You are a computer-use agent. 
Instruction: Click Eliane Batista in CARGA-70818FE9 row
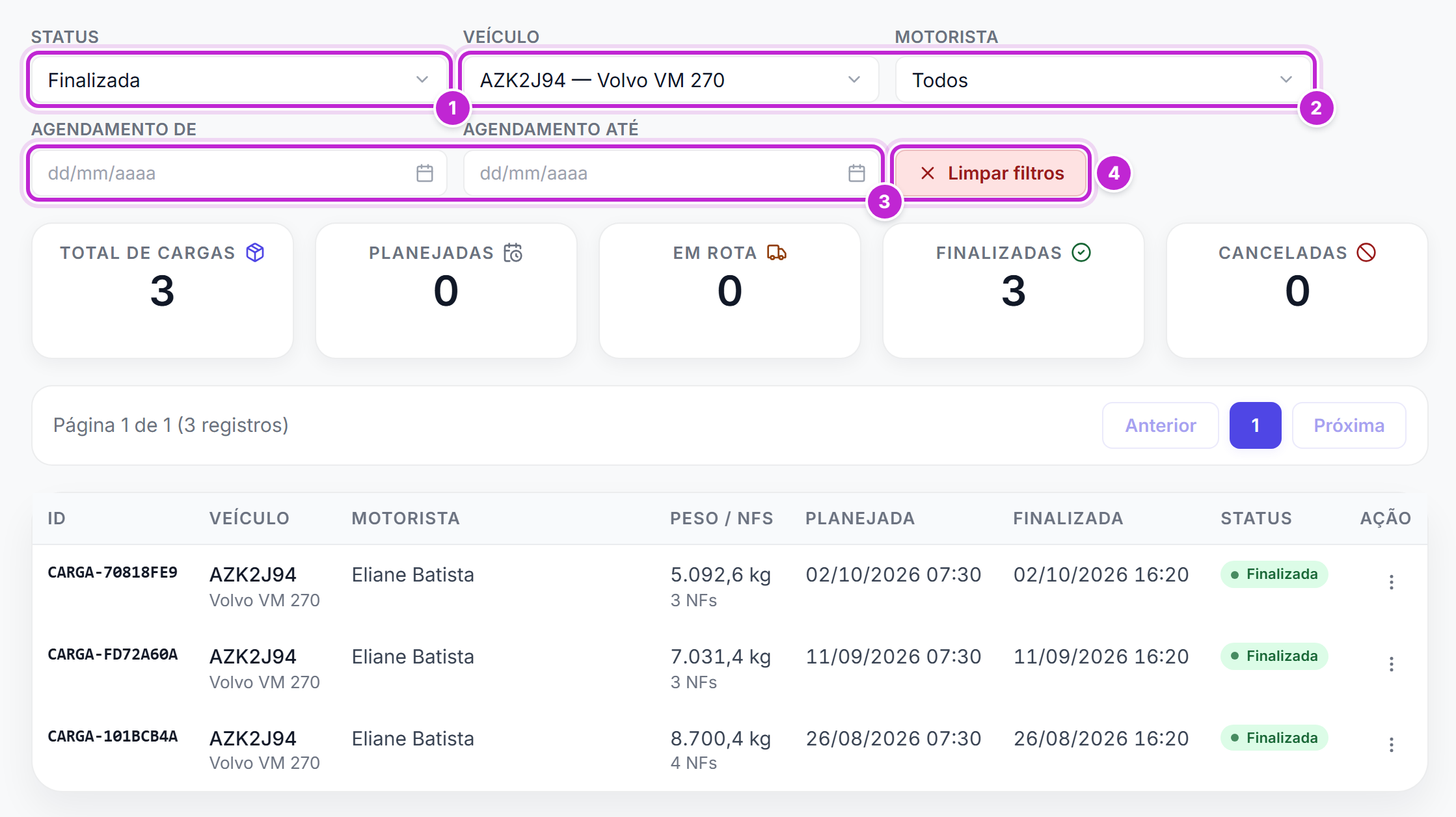tap(412, 575)
